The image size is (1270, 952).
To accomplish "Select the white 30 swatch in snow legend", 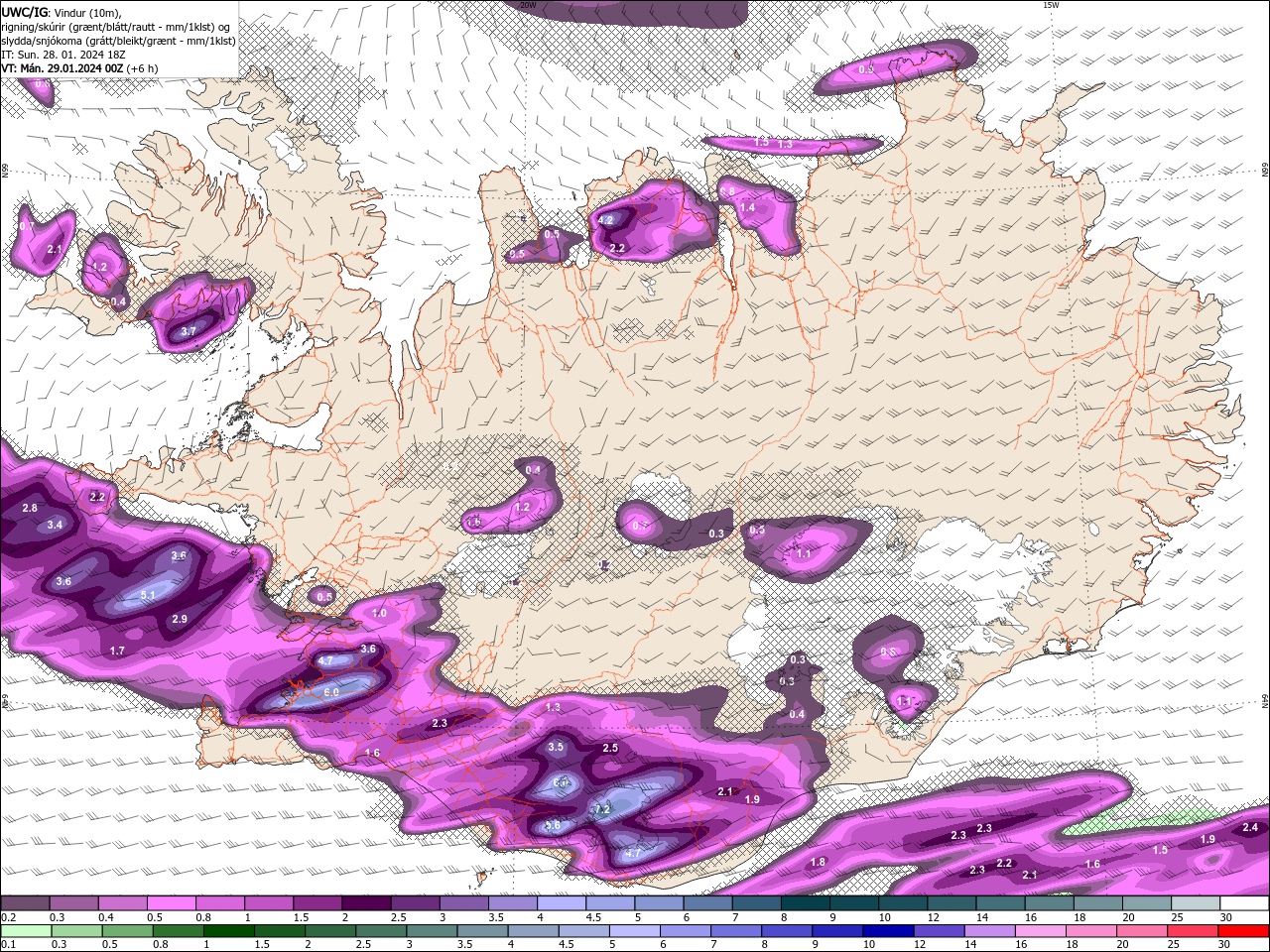I will coord(1244,903).
